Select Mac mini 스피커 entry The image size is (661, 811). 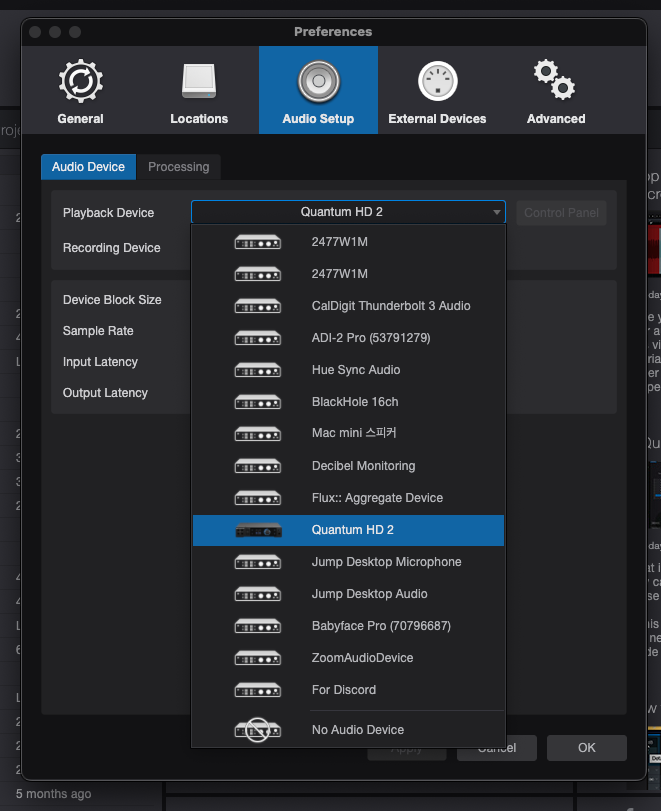pyautogui.click(x=348, y=433)
